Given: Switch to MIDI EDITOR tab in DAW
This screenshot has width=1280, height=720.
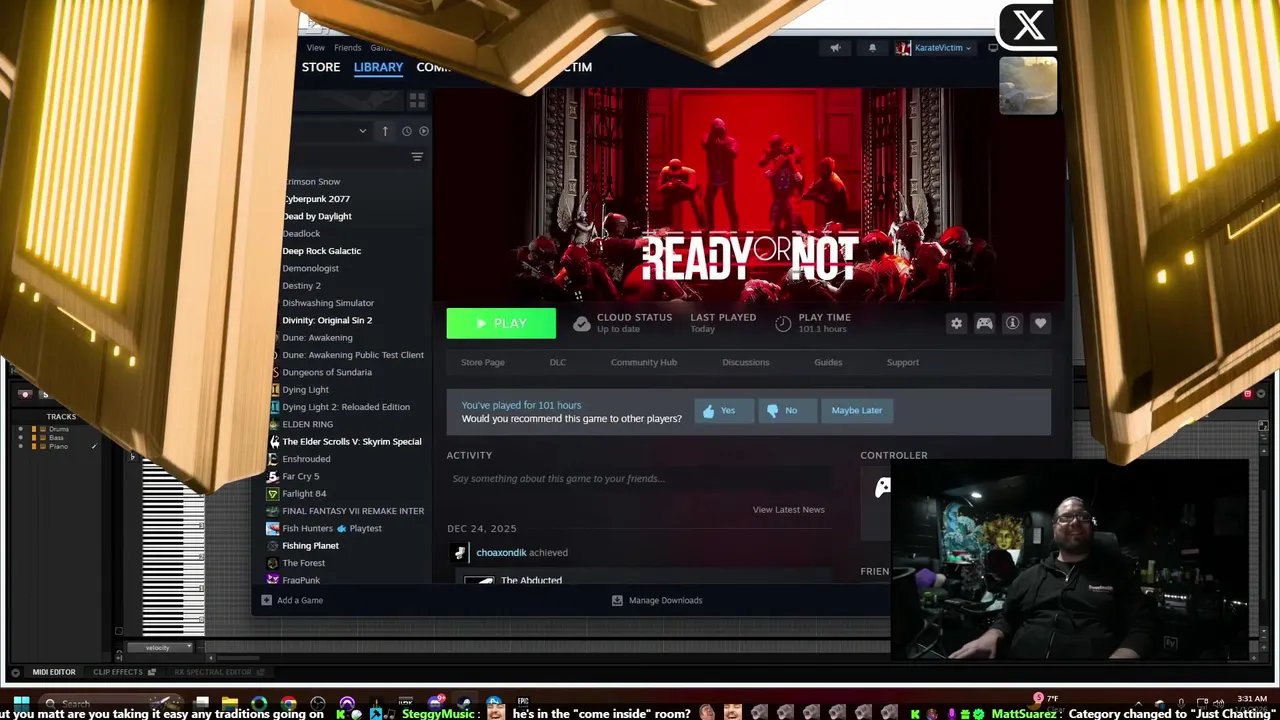Looking at the screenshot, I should 54,672.
